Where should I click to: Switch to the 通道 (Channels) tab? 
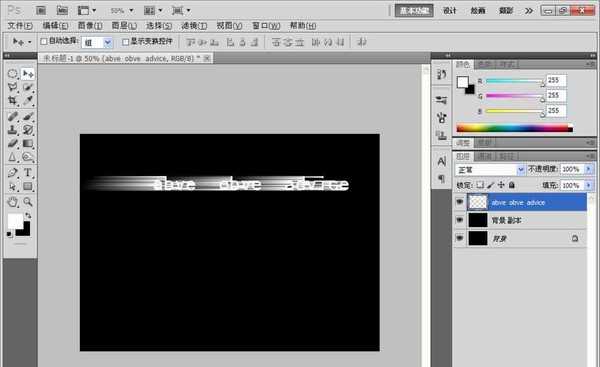[x=484, y=156]
